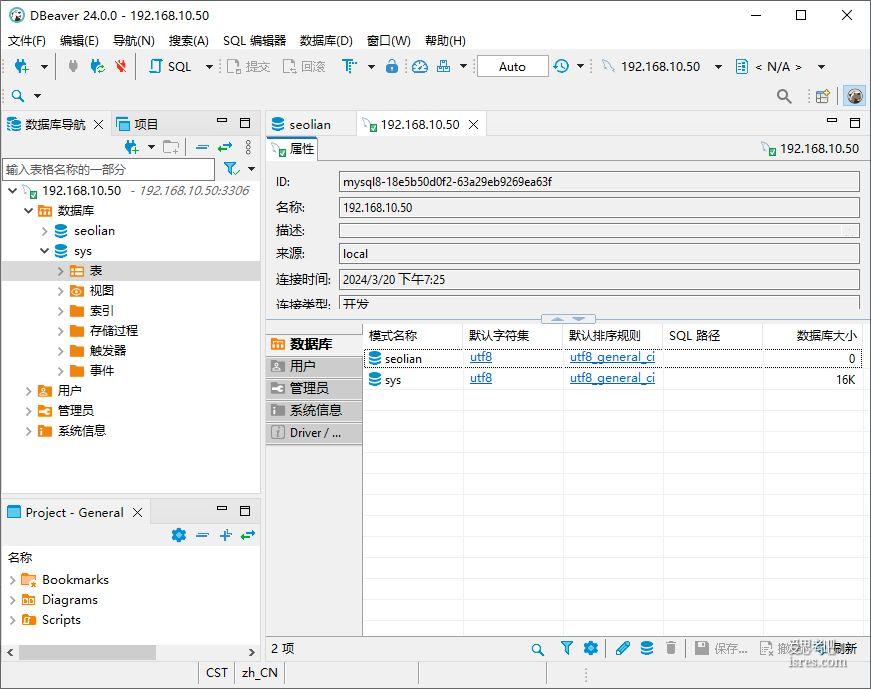Image resolution: width=871 pixels, height=689 pixels.
Task: Select the sys row in database table
Action: pos(613,380)
